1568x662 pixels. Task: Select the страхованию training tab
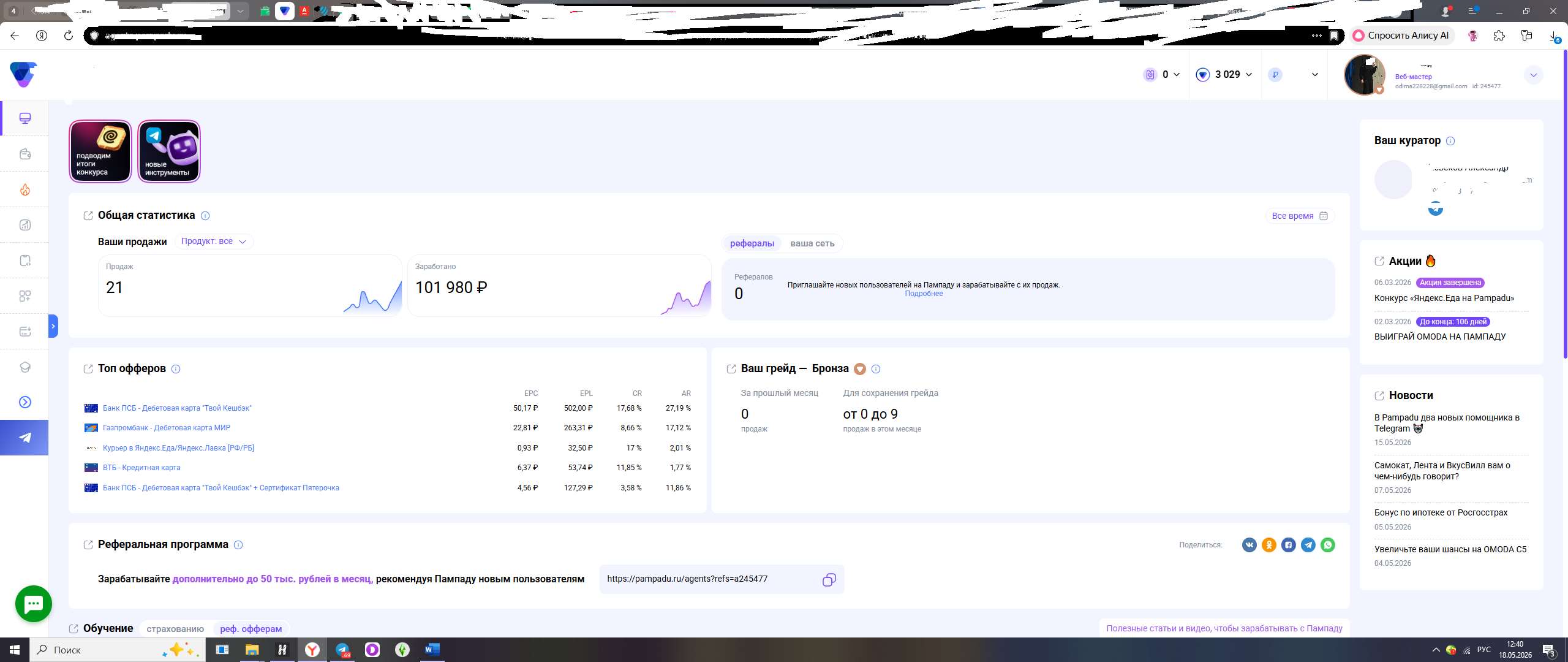tap(175, 629)
